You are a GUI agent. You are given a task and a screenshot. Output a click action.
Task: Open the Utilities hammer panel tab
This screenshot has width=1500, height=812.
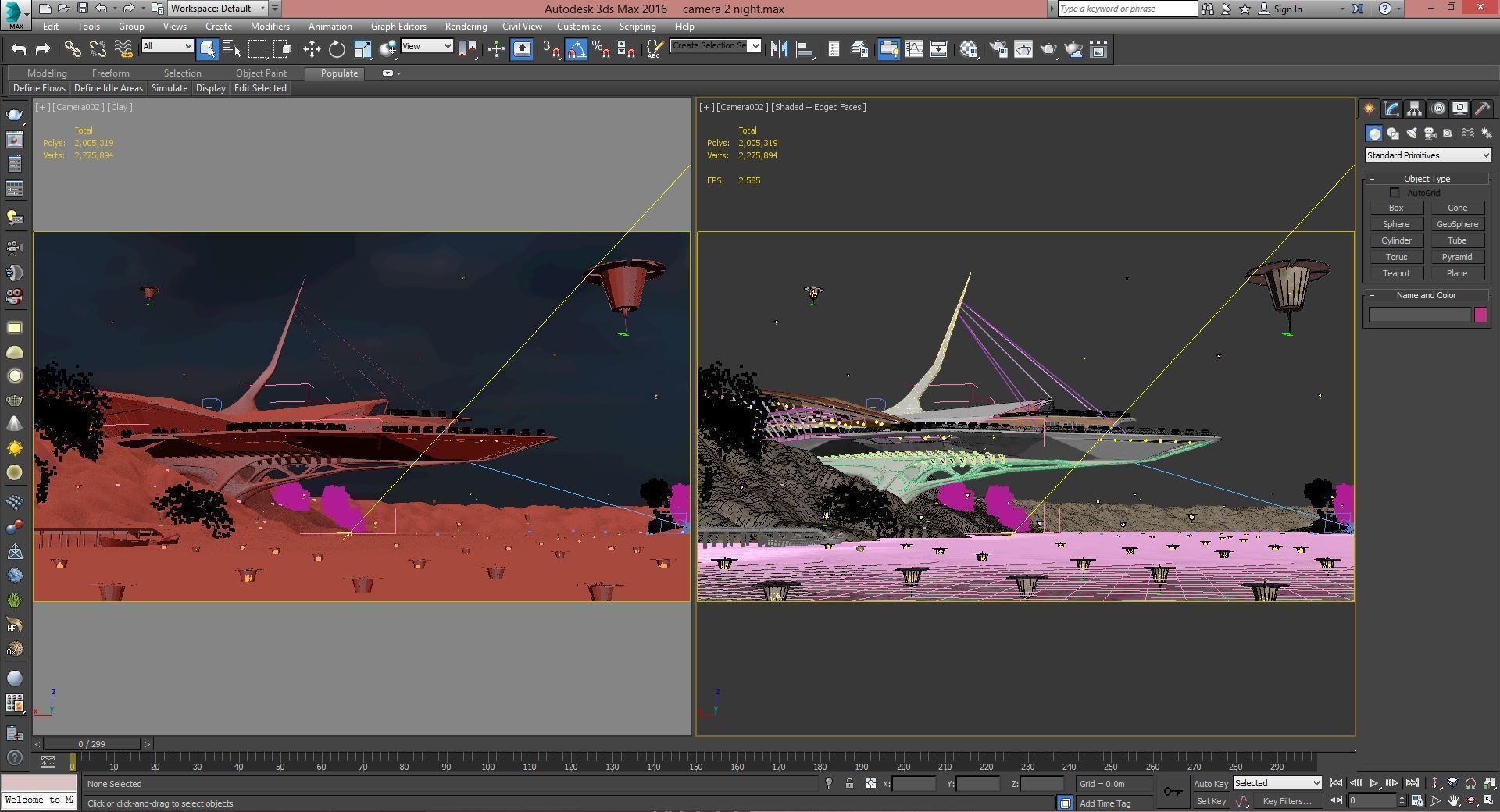pyautogui.click(x=1482, y=109)
